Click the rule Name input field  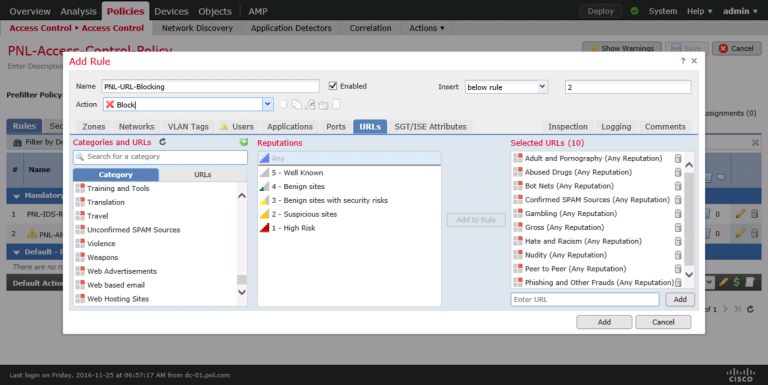point(210,86)
